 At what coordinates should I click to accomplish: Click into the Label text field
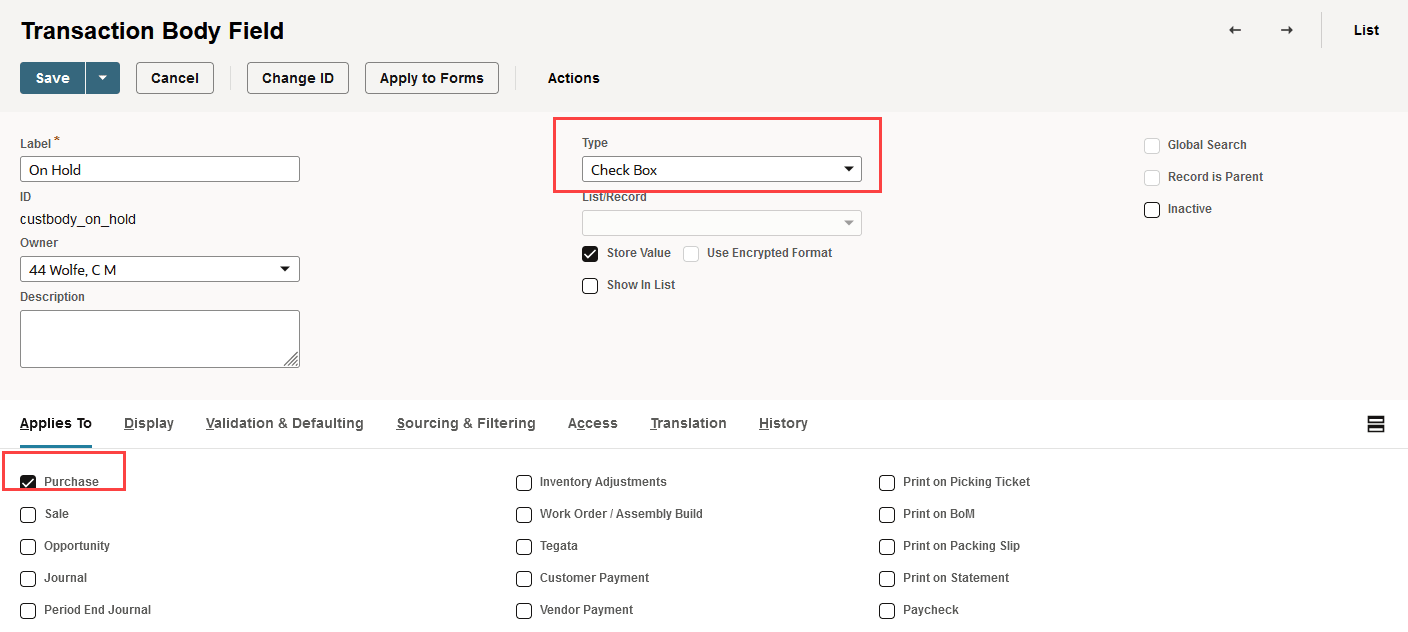click(x=160, y=170)
